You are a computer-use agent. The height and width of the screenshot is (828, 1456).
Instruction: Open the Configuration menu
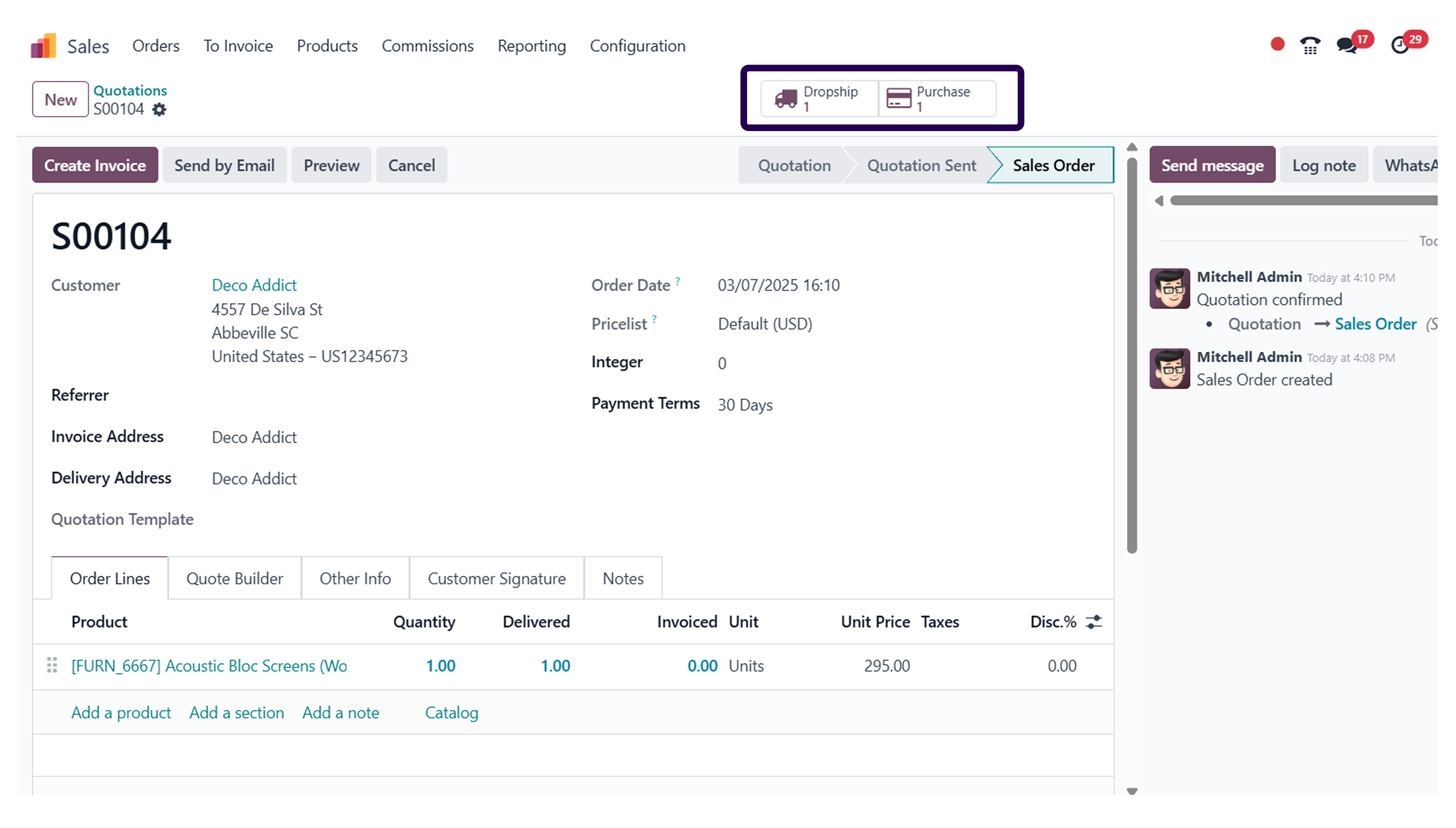[x=638, y=46]
